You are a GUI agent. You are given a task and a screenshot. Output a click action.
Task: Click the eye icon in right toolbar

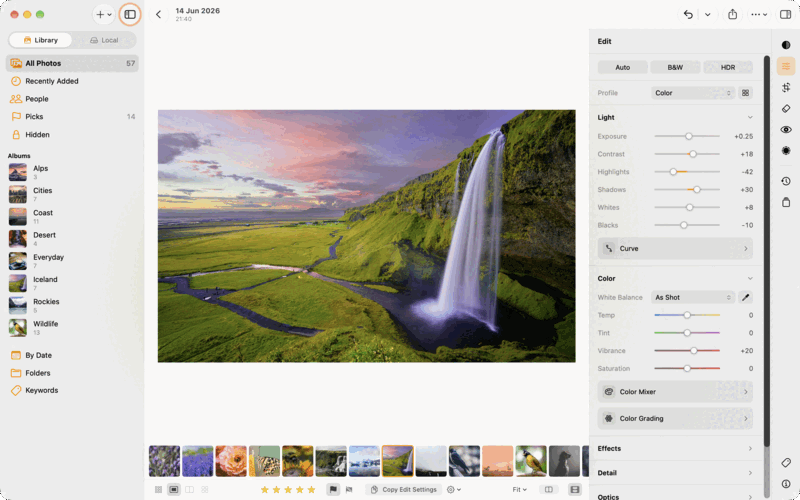(x=786, y=130)
